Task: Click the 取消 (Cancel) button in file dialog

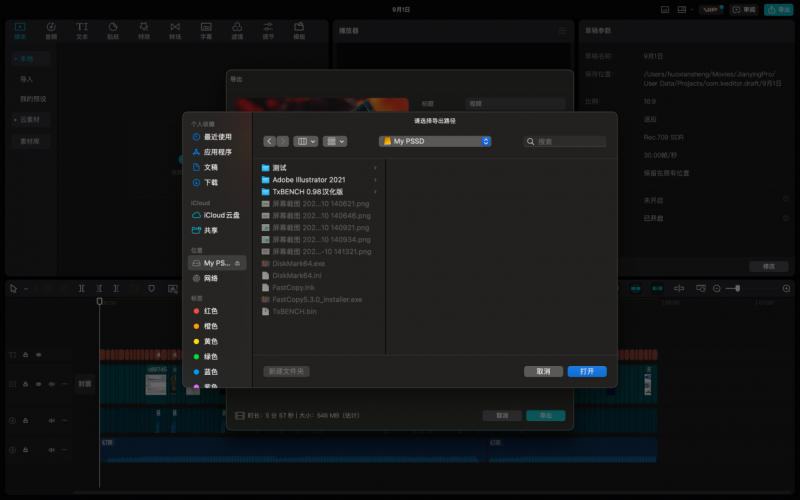Action: point(543,371)
